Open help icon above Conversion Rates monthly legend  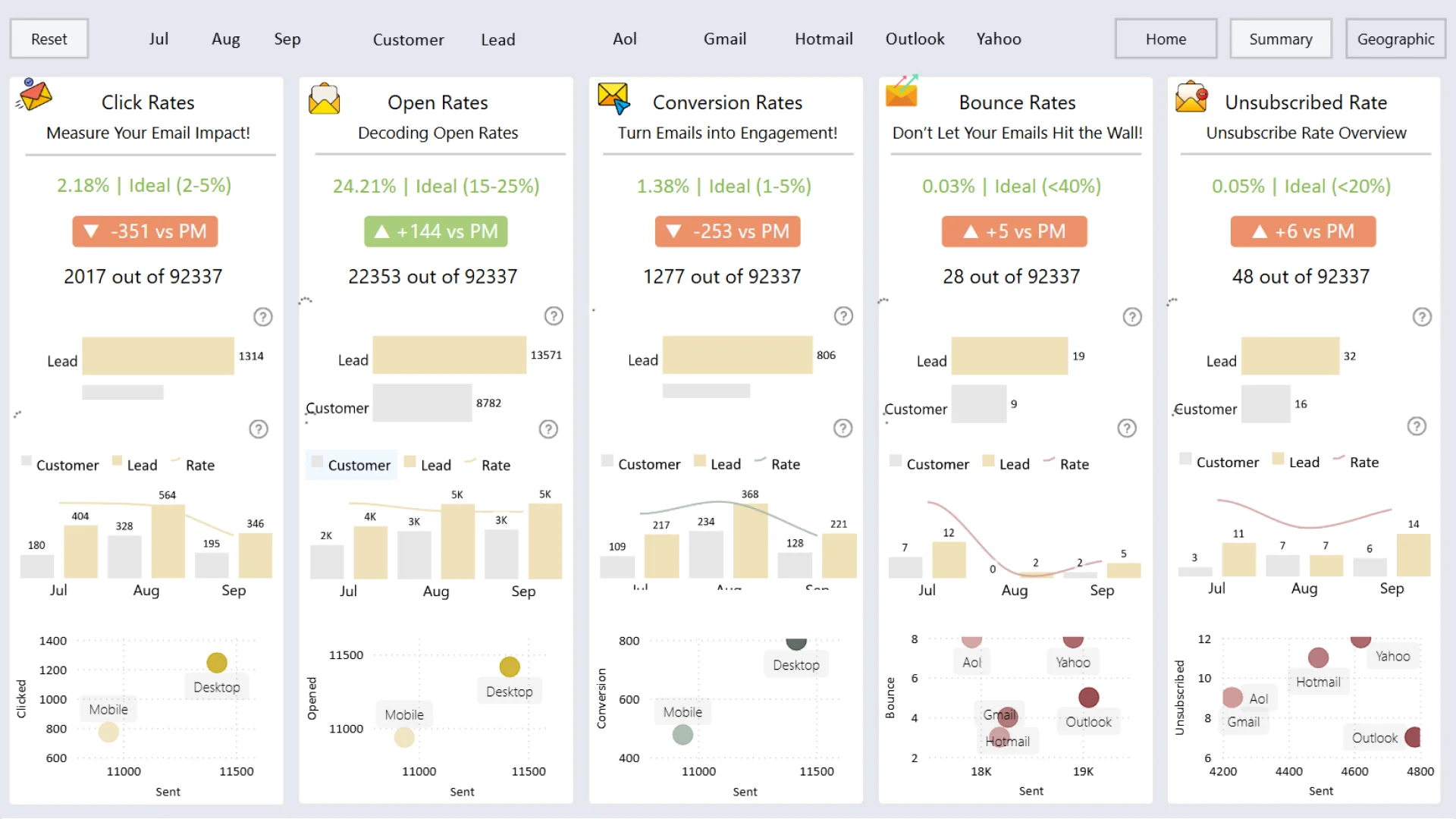tap(843, 428)
